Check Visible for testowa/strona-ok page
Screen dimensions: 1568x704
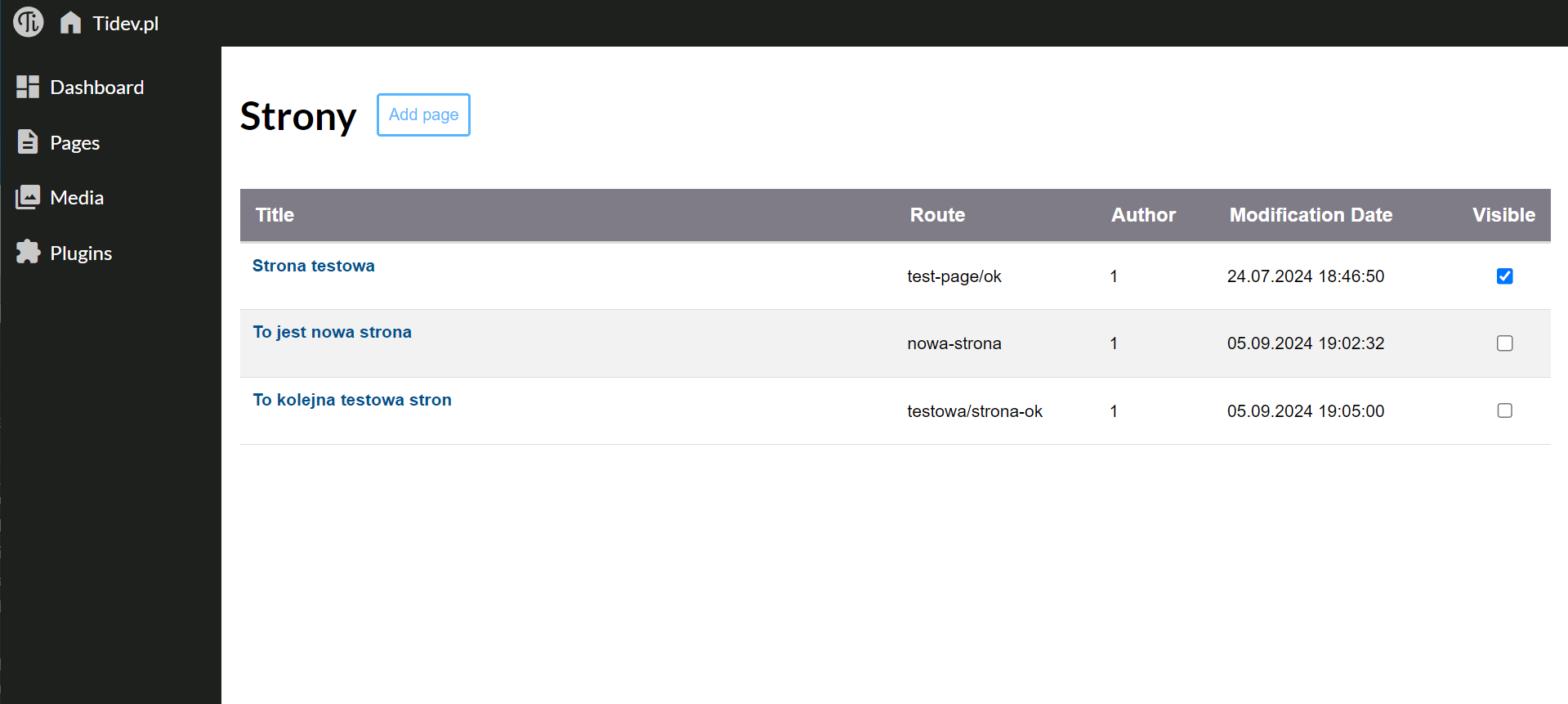tap(1504, 410)
